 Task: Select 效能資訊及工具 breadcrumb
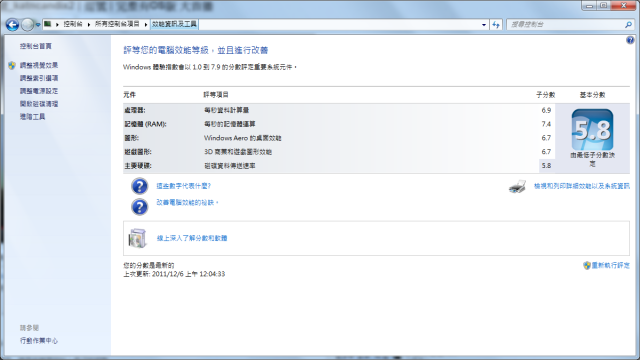[x=174, y=24]
